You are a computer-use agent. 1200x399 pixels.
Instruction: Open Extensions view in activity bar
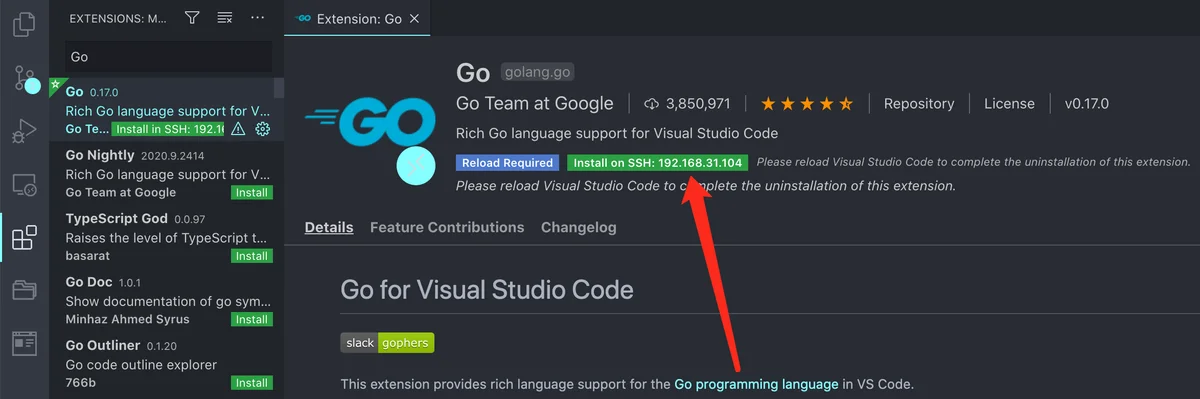[24, 238]
